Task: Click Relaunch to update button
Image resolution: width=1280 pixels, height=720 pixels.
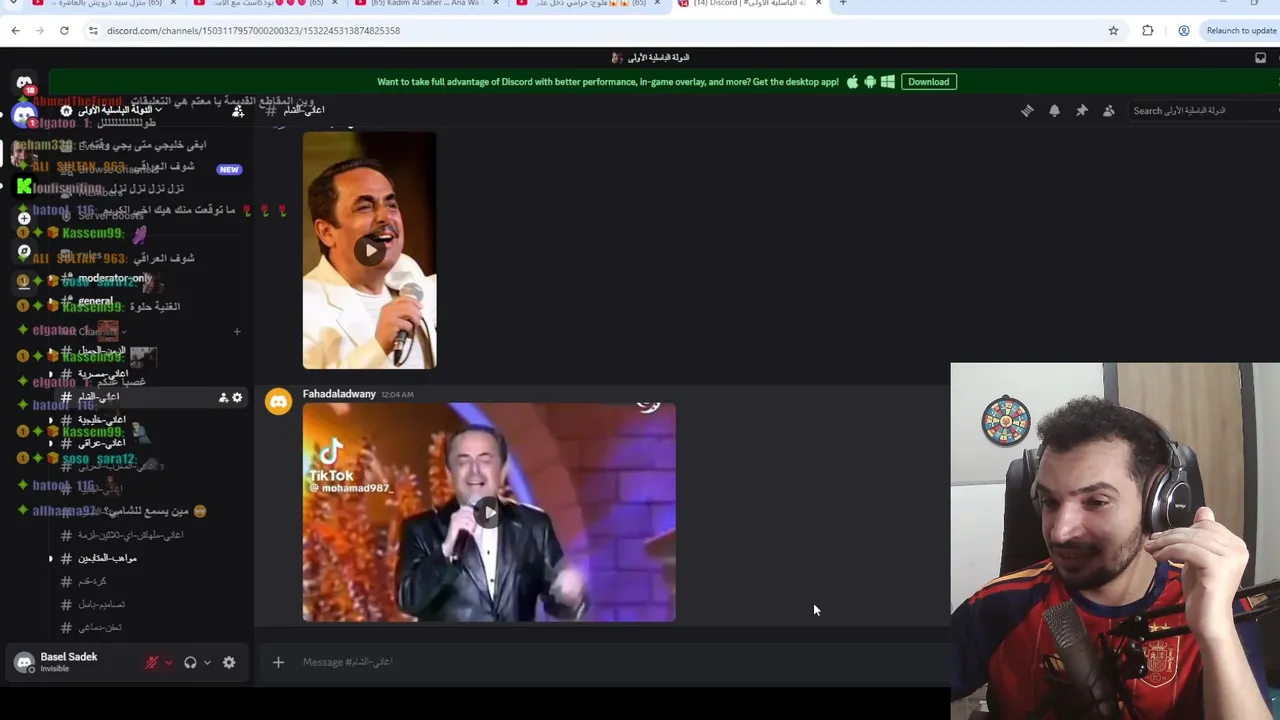Action: coord(1241,31)
